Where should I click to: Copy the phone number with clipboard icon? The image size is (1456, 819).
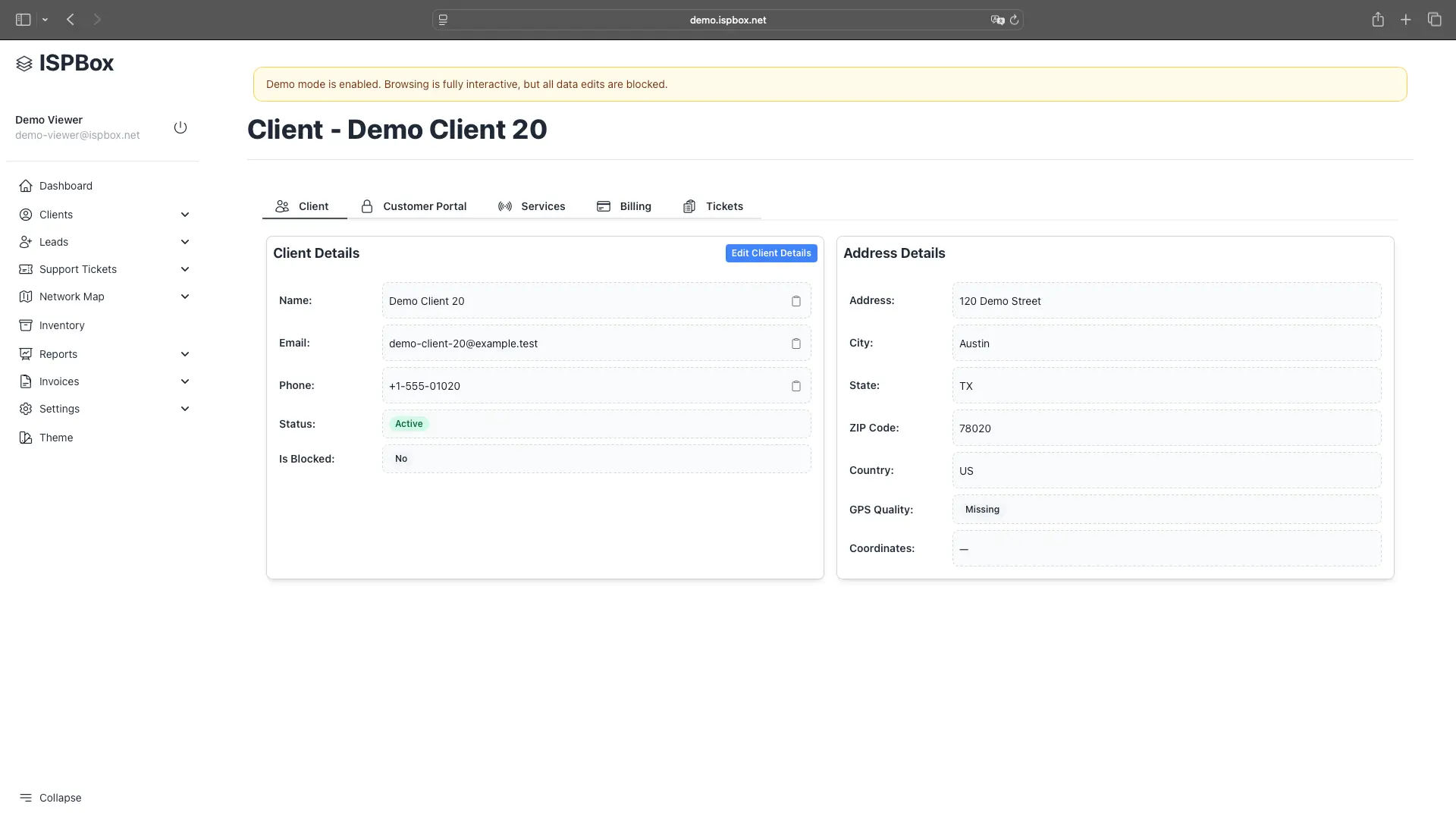(x=796, y=386)
